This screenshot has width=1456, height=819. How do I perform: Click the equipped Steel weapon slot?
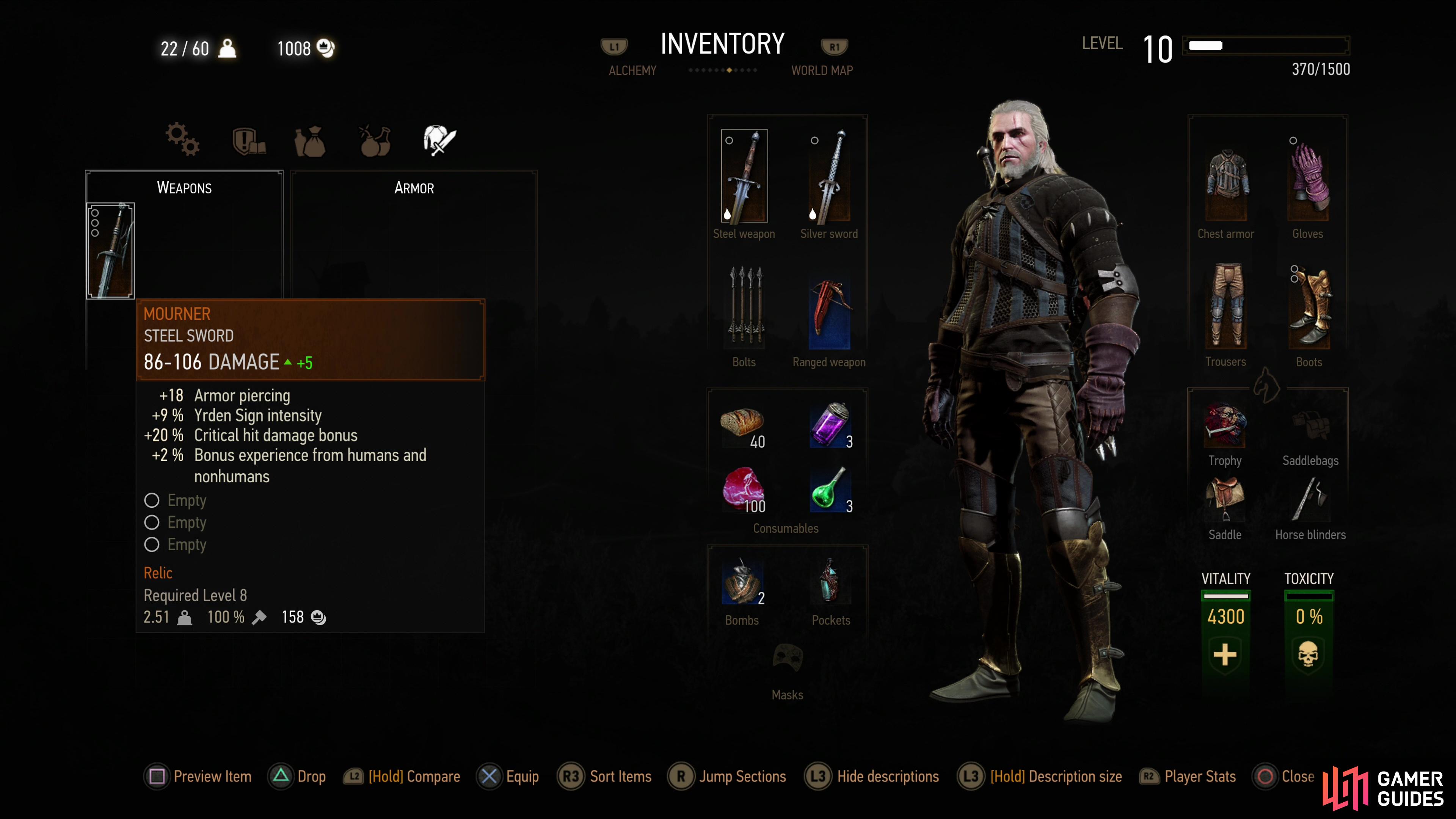(744, 176)
